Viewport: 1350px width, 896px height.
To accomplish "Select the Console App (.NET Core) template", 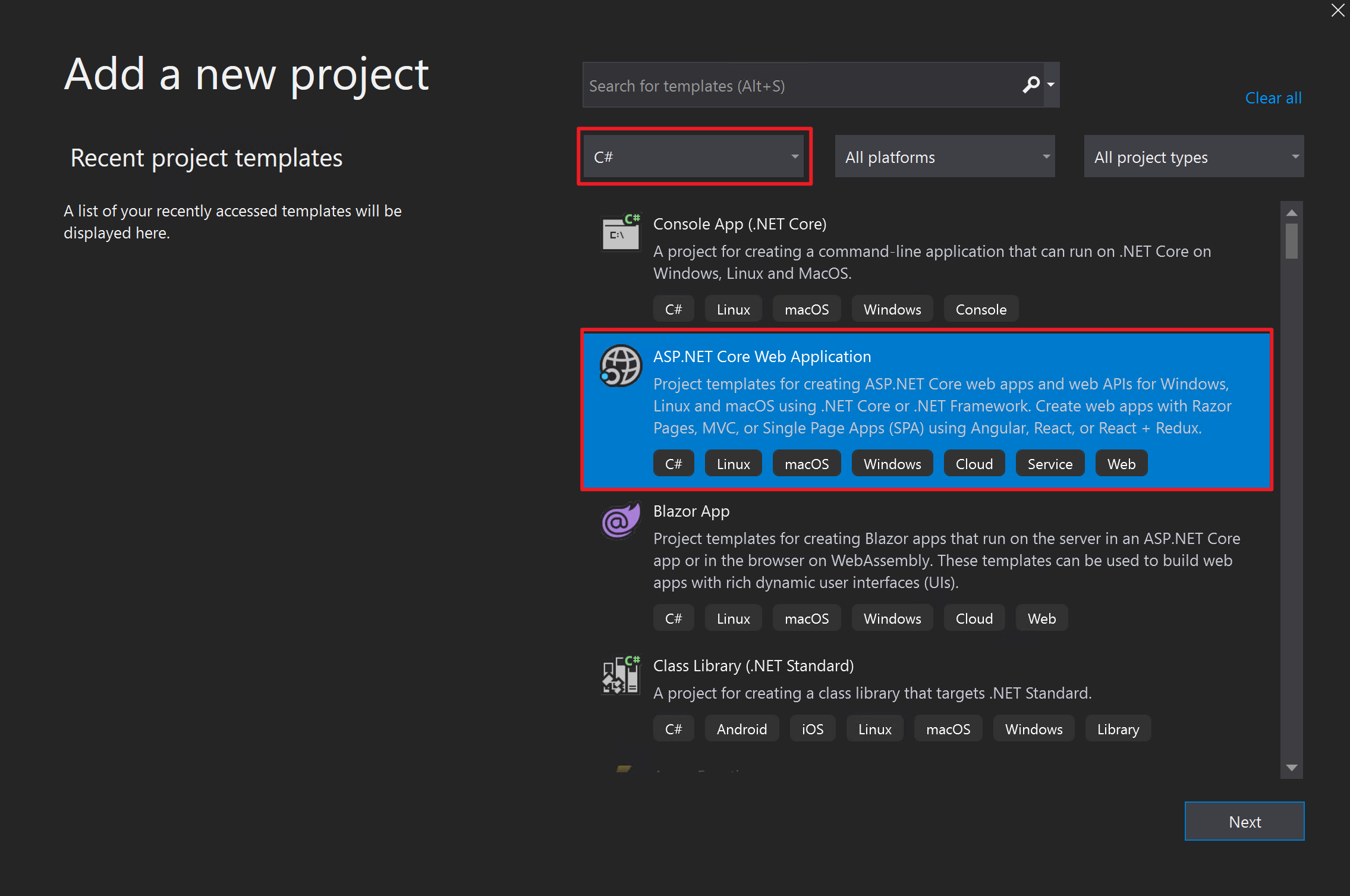I will click(739, 224).
